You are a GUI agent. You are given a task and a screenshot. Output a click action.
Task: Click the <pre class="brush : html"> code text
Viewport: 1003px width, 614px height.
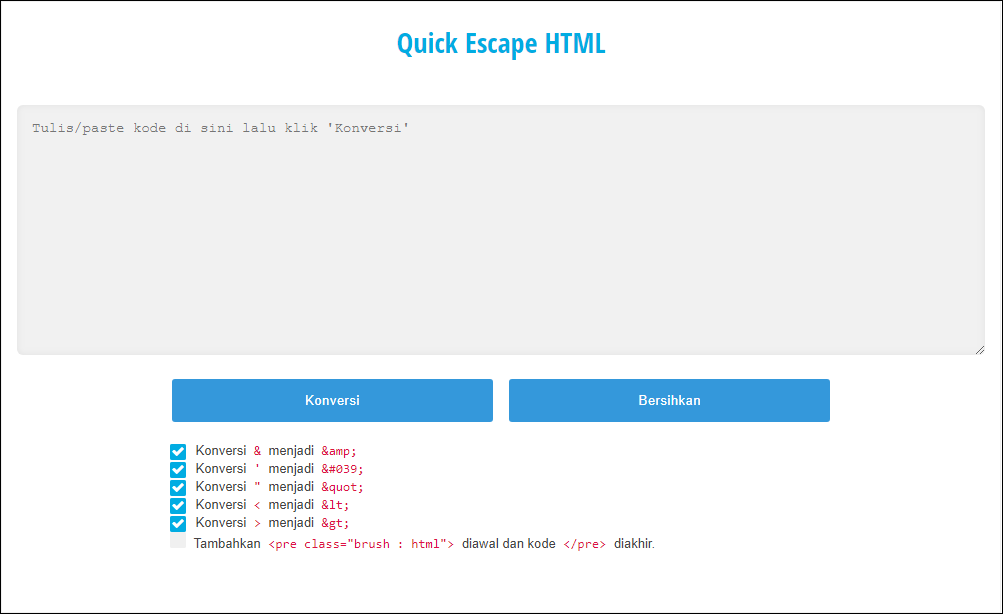(361, 544)
